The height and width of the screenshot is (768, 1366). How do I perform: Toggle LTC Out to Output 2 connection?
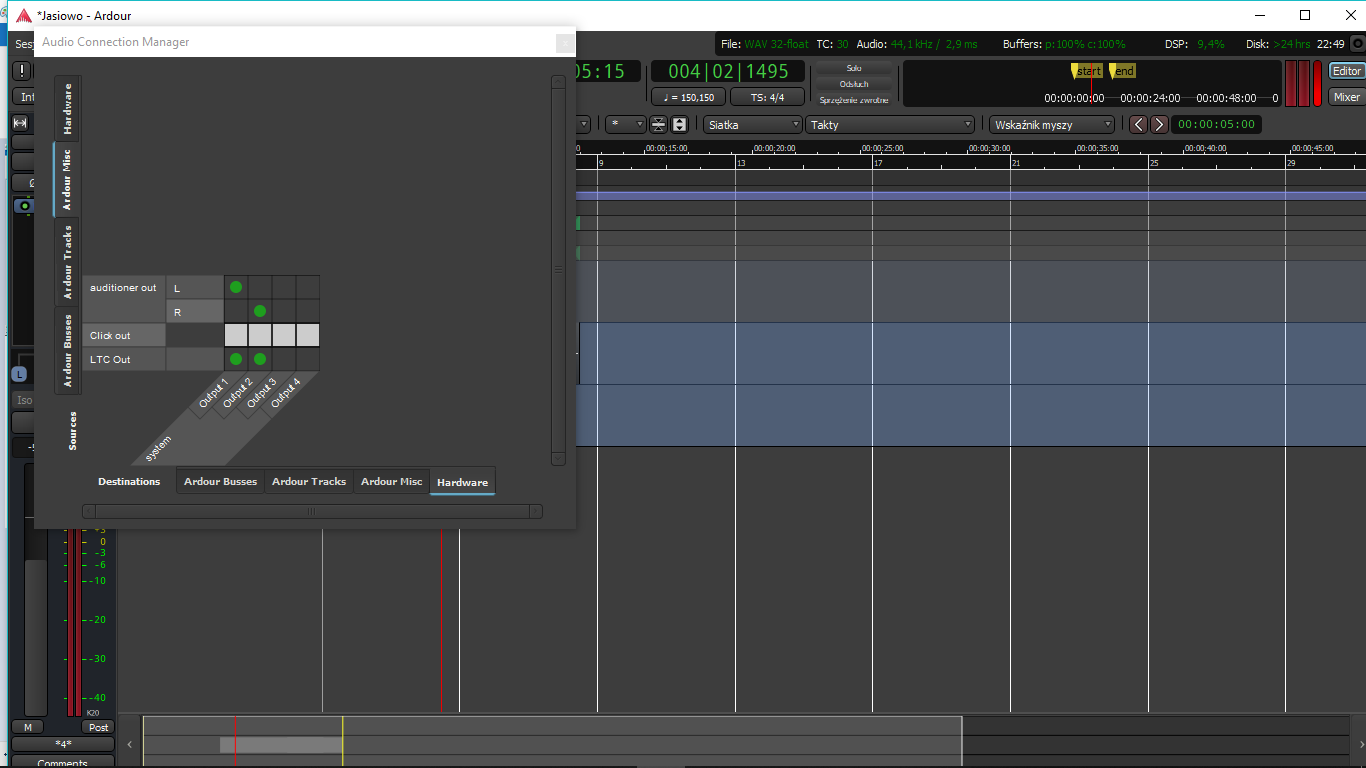[260, 359]
